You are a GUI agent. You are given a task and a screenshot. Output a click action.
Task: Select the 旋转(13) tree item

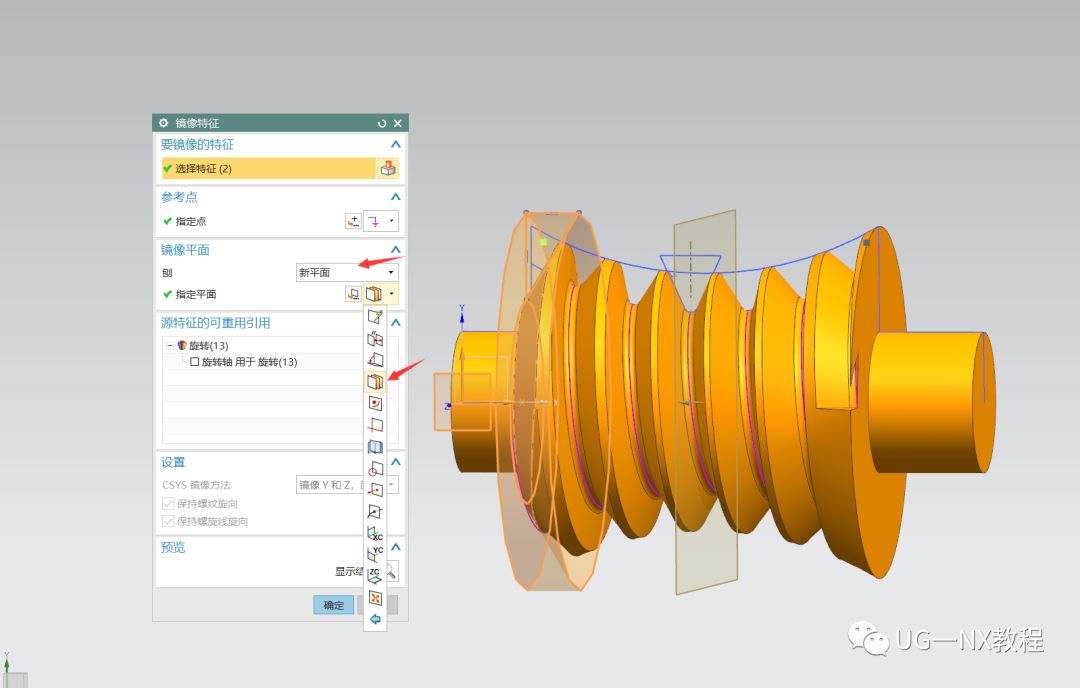209,345
